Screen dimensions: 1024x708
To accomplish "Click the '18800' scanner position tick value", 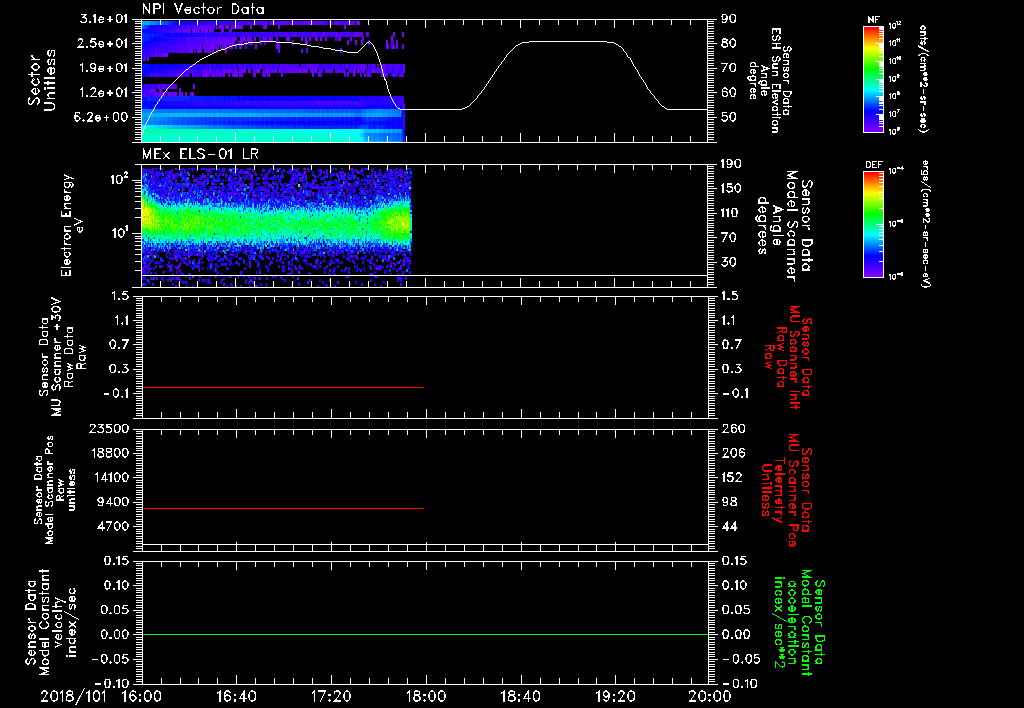I will (109, 453).
